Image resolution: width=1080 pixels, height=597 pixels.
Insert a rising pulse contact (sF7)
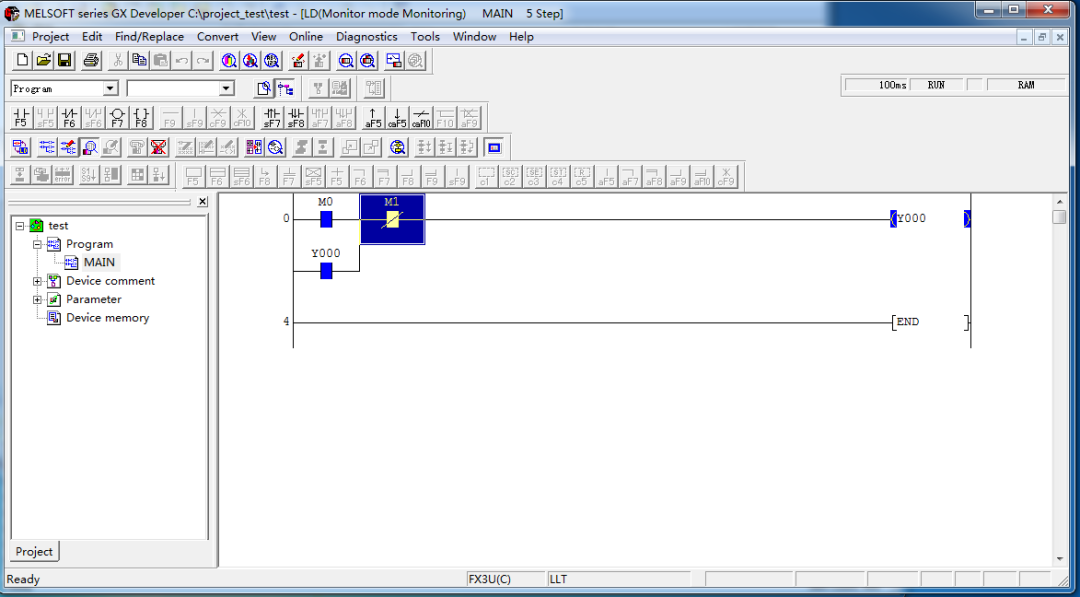pos(272,118)
